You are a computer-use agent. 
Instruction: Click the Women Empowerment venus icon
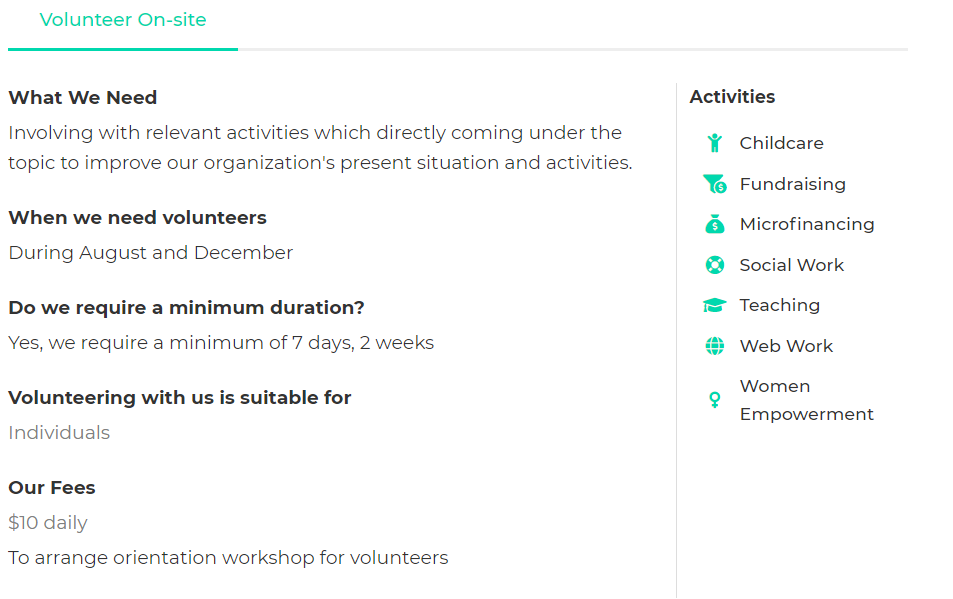pyautogui.click(x=715, y=400)
